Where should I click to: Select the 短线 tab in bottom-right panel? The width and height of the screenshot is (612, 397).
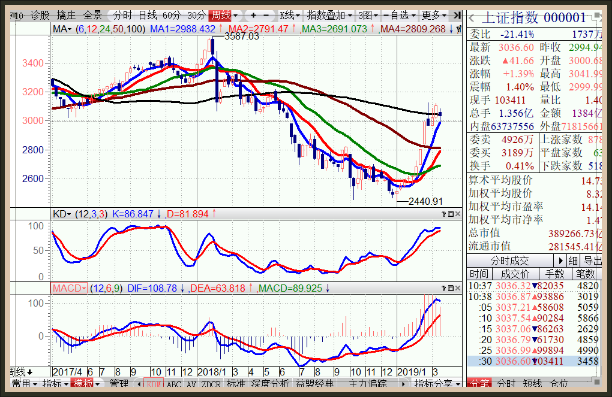point(532,384)
